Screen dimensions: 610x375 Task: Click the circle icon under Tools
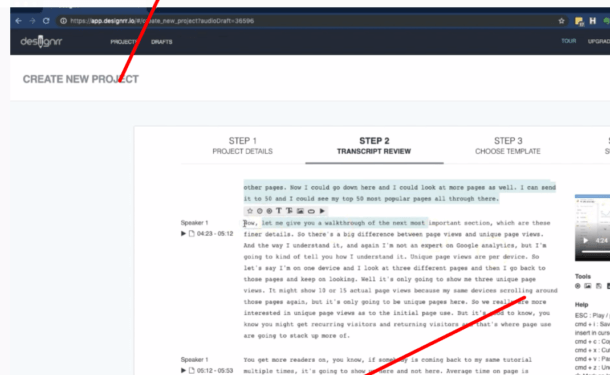578,286
